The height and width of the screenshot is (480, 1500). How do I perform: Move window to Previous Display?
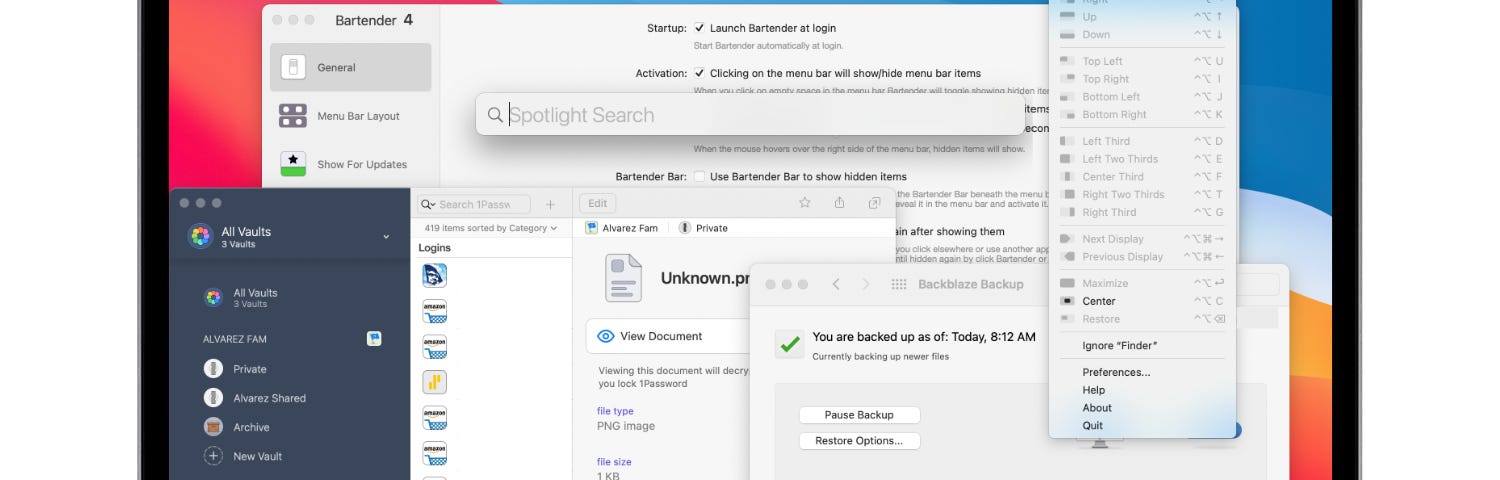coord(1142,257)
